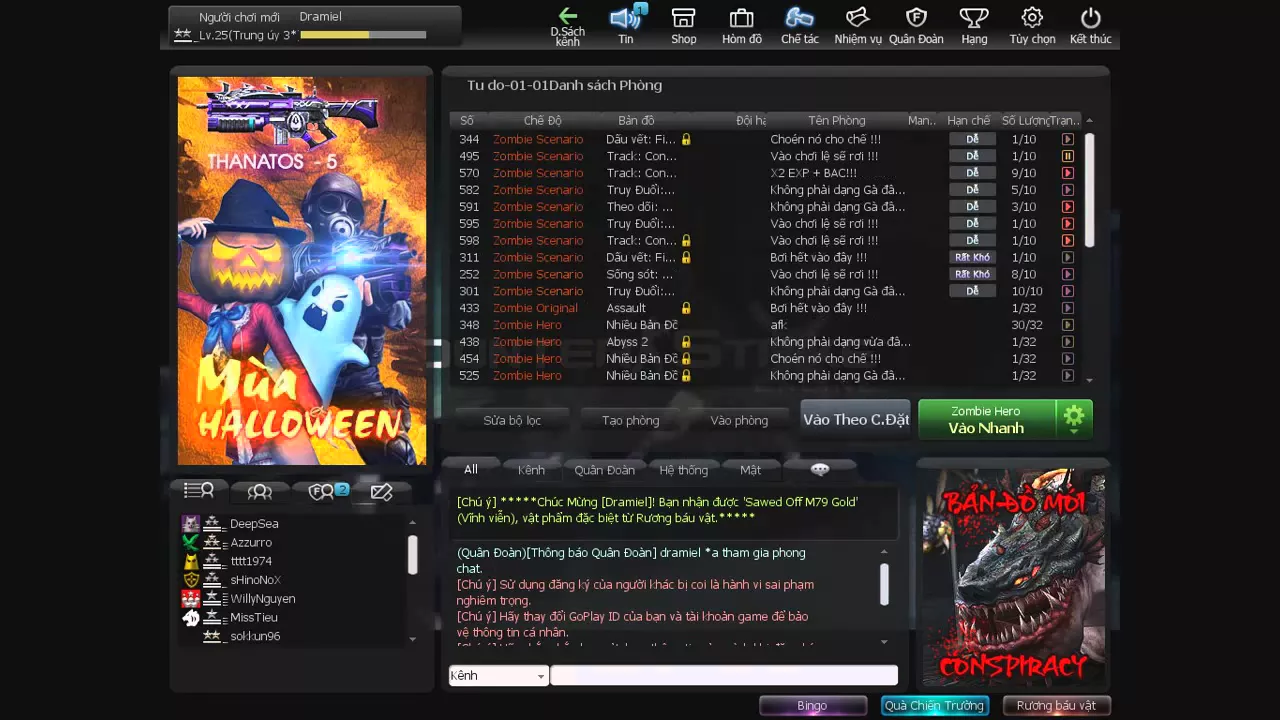Open the Bingo button

click(x=812, y=705)
